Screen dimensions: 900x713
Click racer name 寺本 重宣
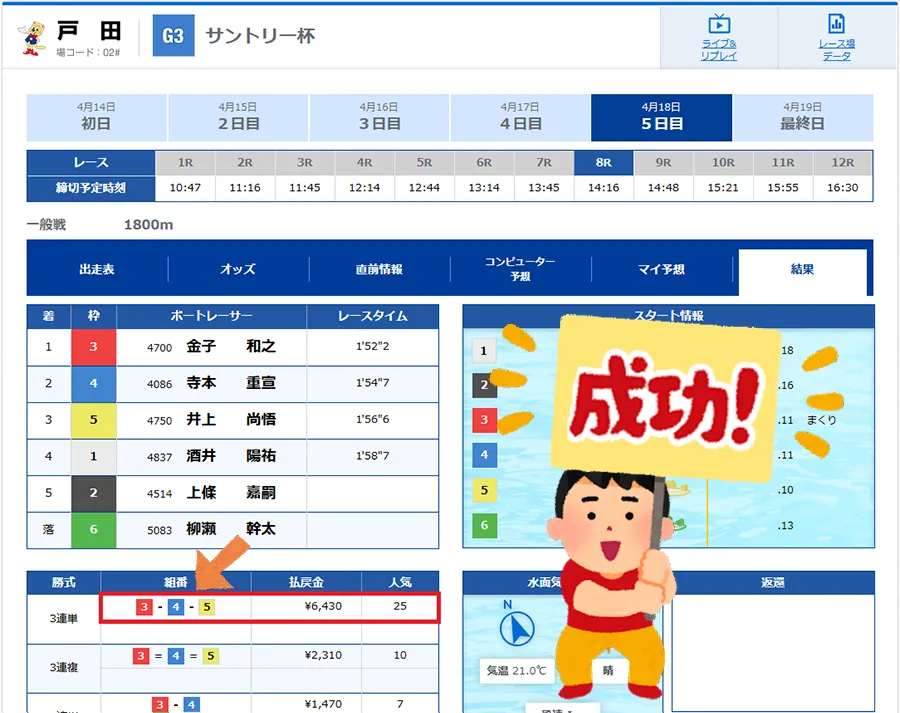(230, 384)
